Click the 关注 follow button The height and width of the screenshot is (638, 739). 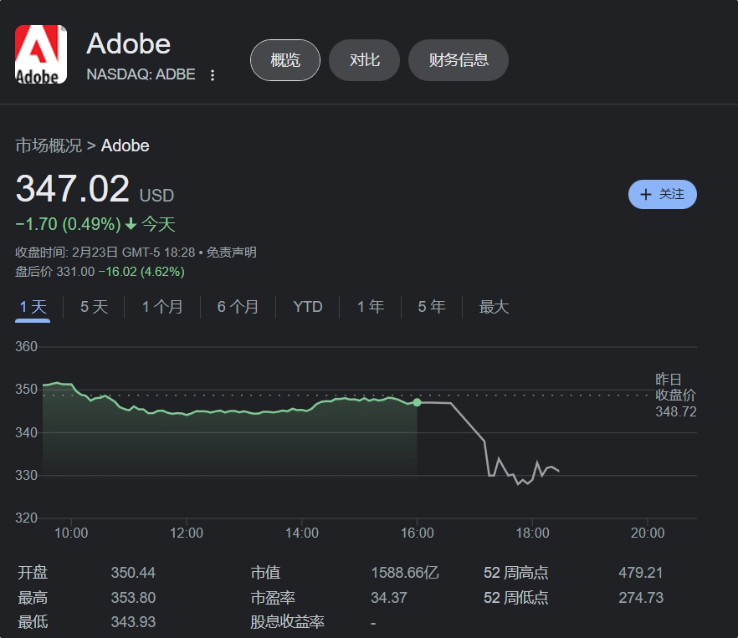[662, 194]
